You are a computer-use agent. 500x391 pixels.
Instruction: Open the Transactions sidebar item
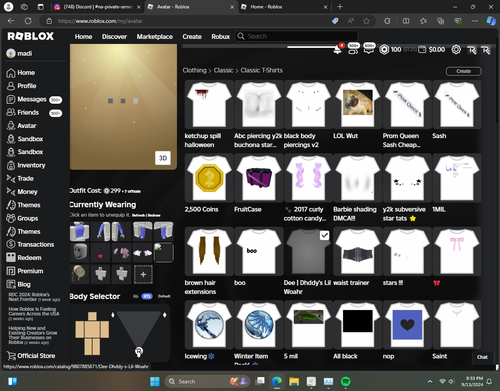(x=30, y=244)
